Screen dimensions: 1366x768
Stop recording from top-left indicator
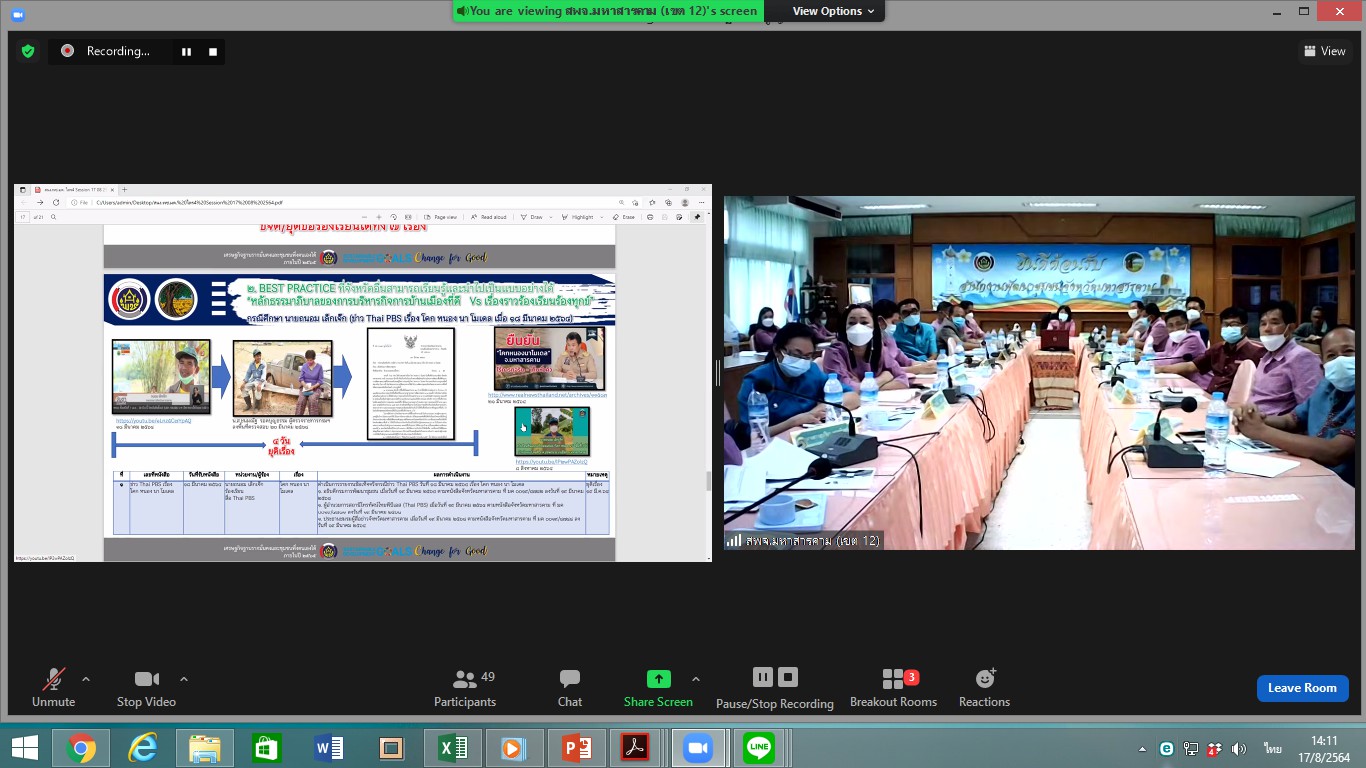click(212, 51)
